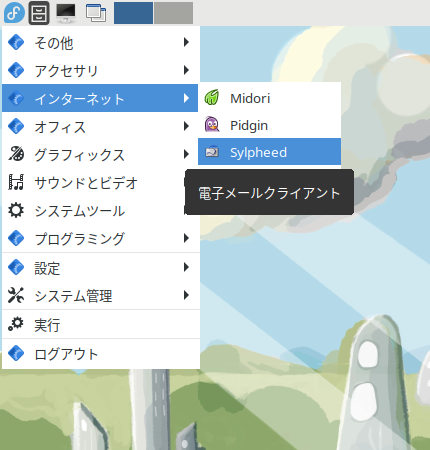Click the blue diamond icon beside インターネット
Image resolution: width=430 pixels, height=450 pixels.
[x=16, y=98]
